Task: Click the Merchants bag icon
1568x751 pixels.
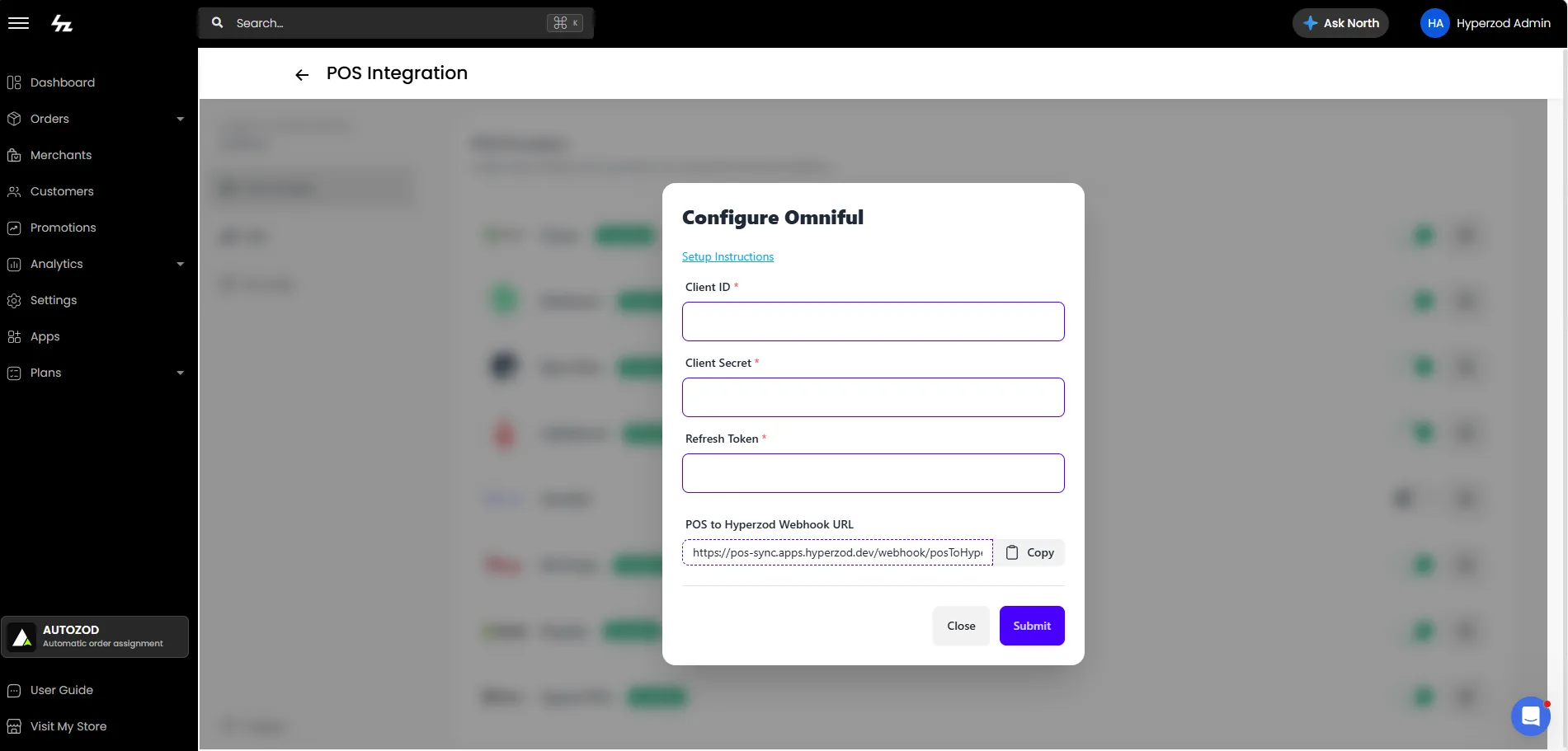Action: (x=14, y=155)
